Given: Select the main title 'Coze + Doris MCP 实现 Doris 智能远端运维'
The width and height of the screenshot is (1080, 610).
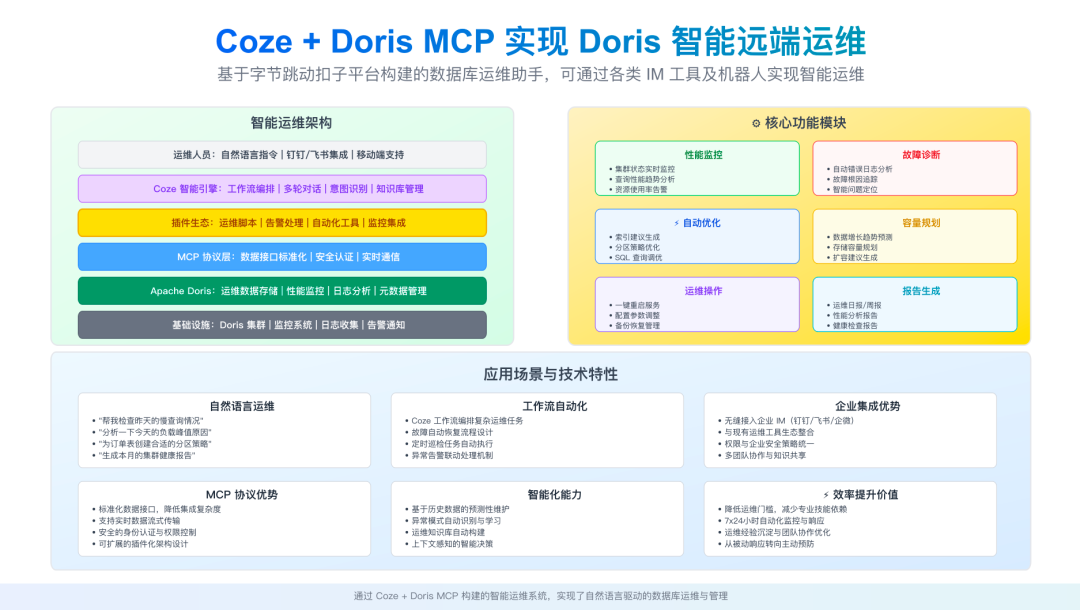Looking at the screenshot, I should 541,41.
